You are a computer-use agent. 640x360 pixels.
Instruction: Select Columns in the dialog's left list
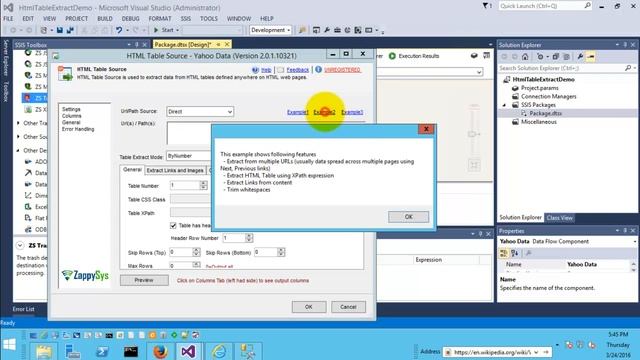pos(71,116)
